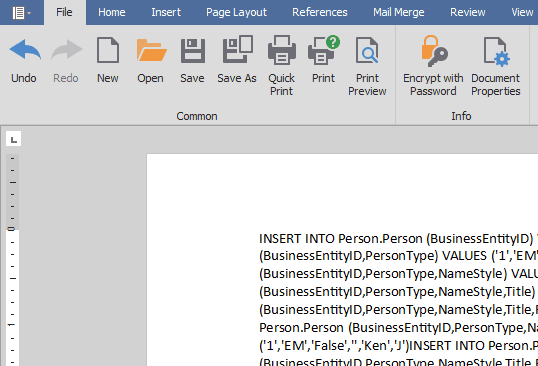The image size is (538, 366).
Task: Choose the Save As icon
Action: [237, 49]
